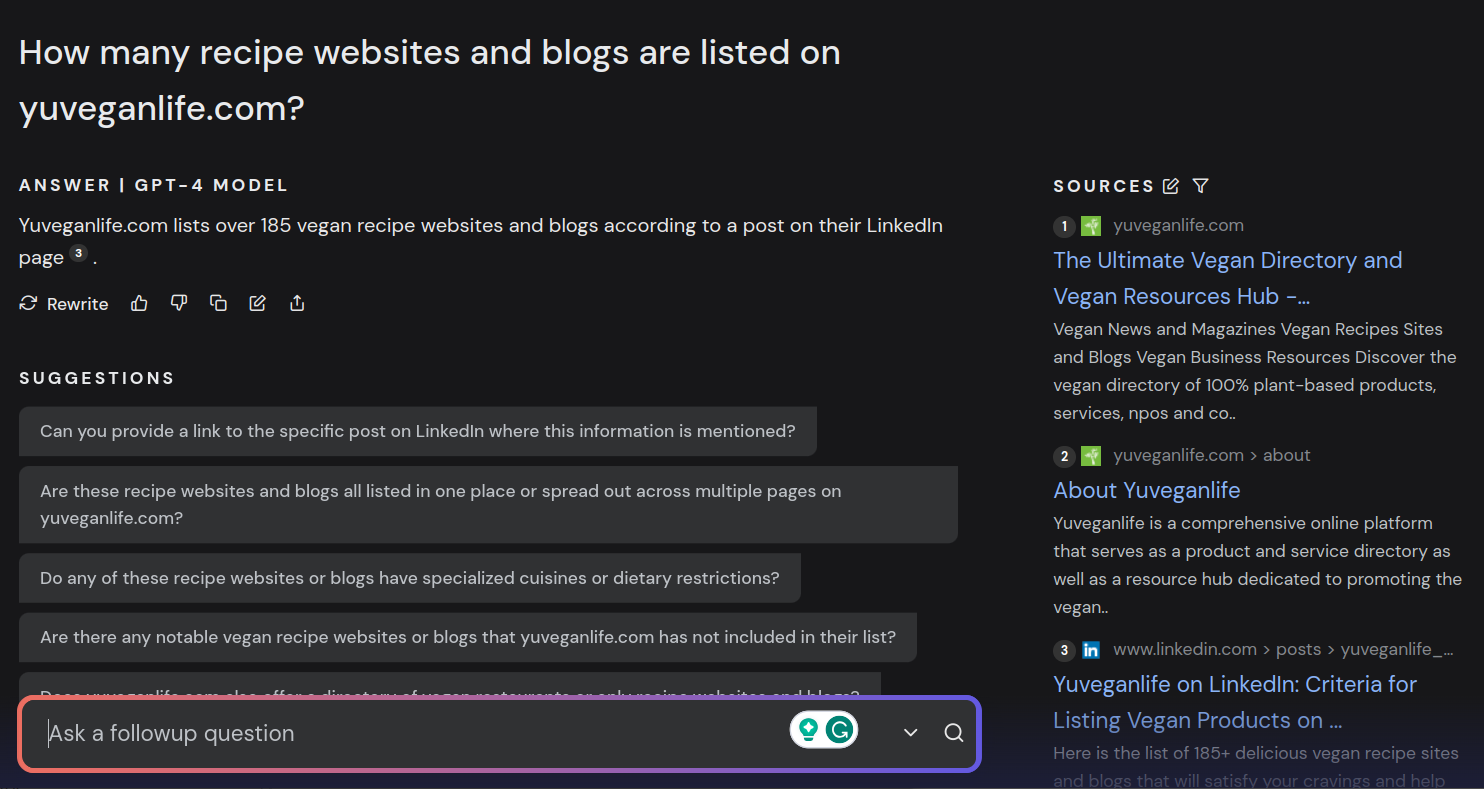Select suggestion about listings spread across multiple pages
Image resolution: width=1484 pixels, height=789 pixels.
(488, 504)
